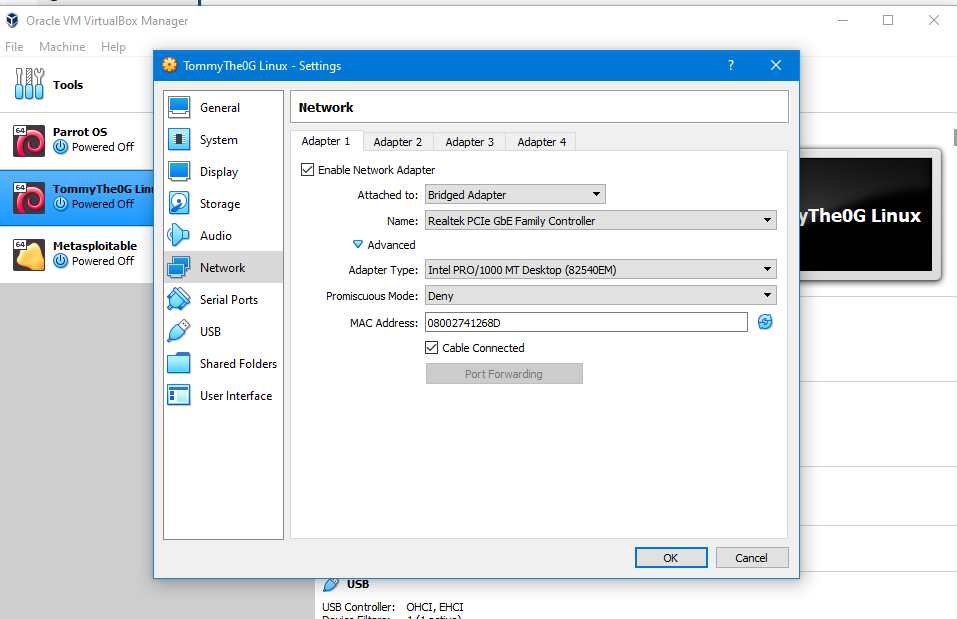
Task: Click the Metasploitable name text
Action: (x=95, y=245)
